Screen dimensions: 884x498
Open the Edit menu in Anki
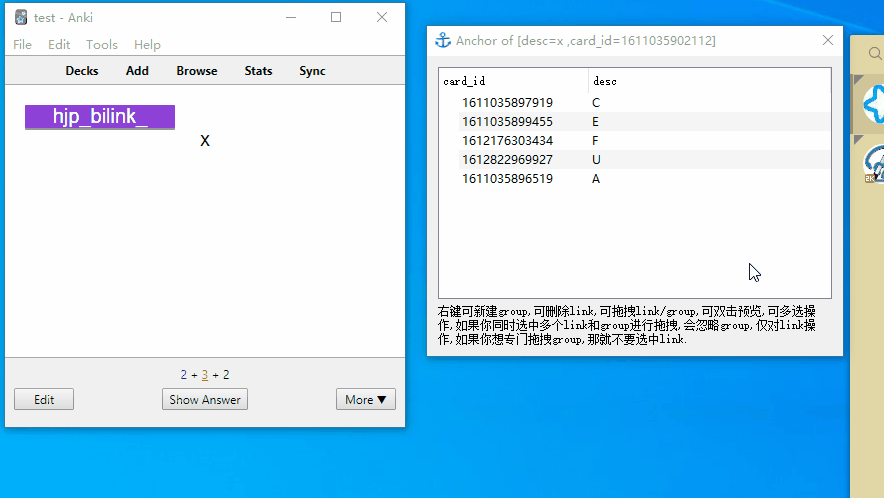coord(59,45)
